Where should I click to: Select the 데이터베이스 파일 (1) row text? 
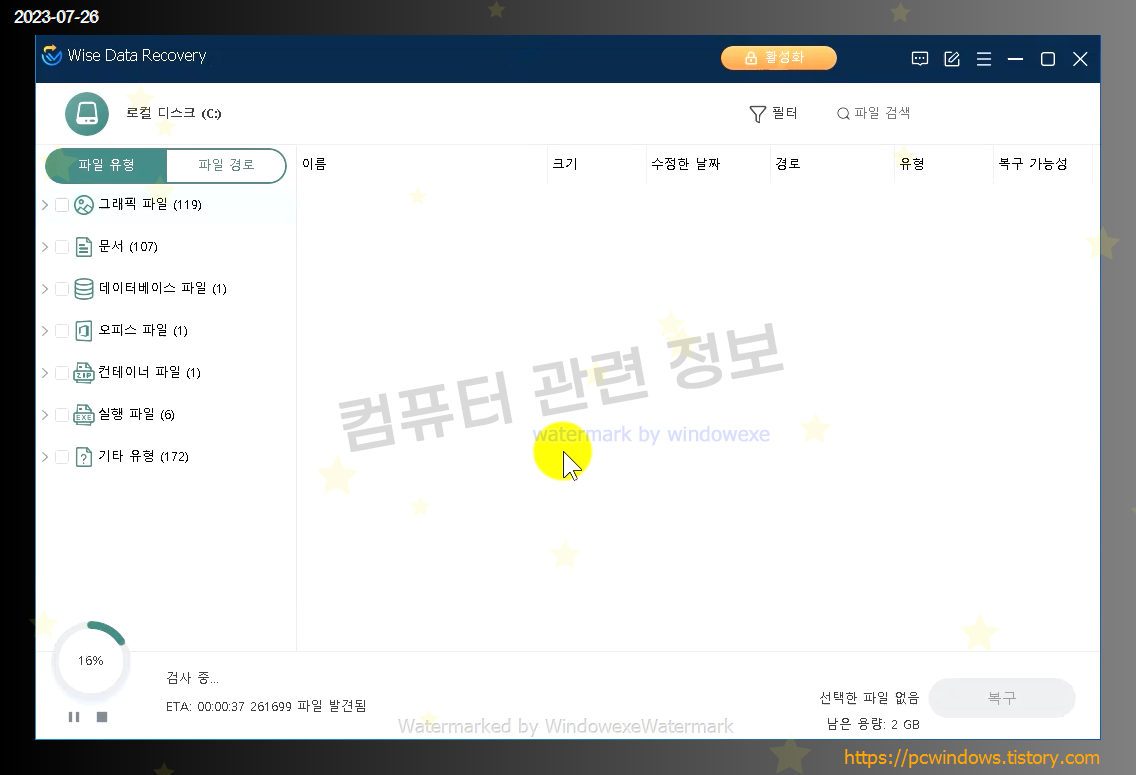(163, 288)
